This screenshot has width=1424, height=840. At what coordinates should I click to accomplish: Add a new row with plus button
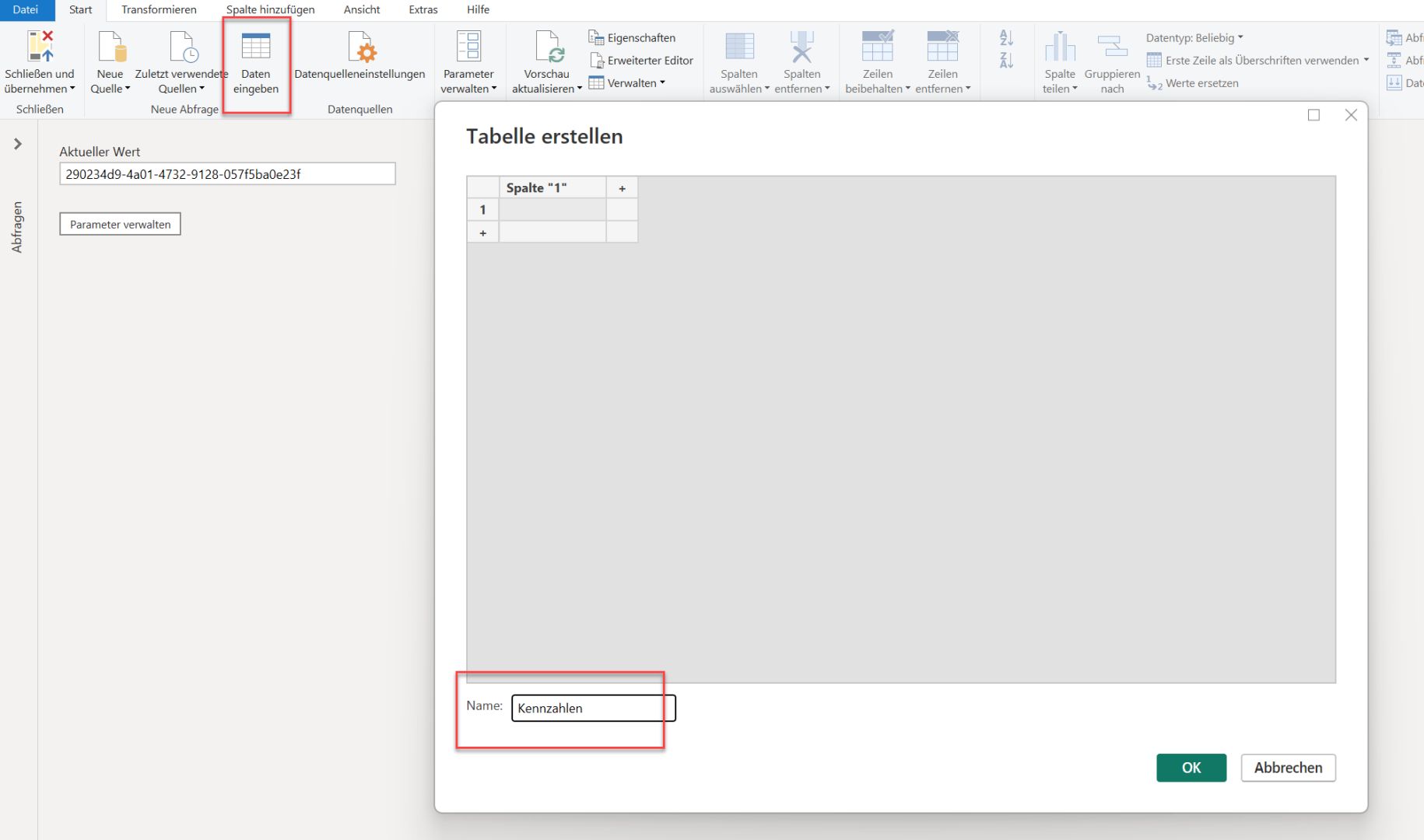483,233
